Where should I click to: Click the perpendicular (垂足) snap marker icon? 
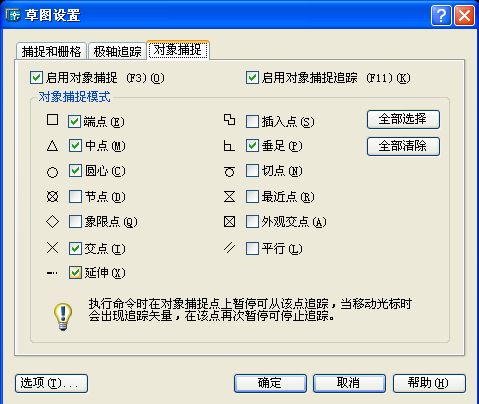tap(229, 146)
